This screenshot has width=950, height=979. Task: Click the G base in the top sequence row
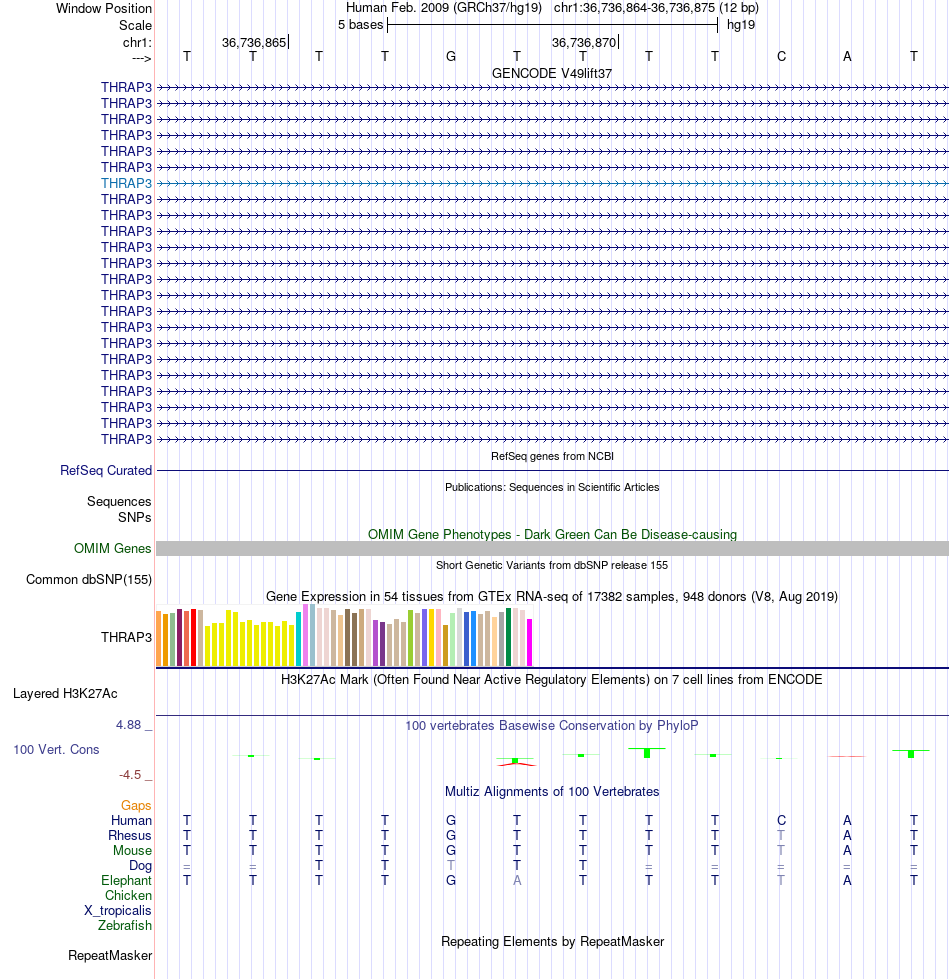pos(451,57)
